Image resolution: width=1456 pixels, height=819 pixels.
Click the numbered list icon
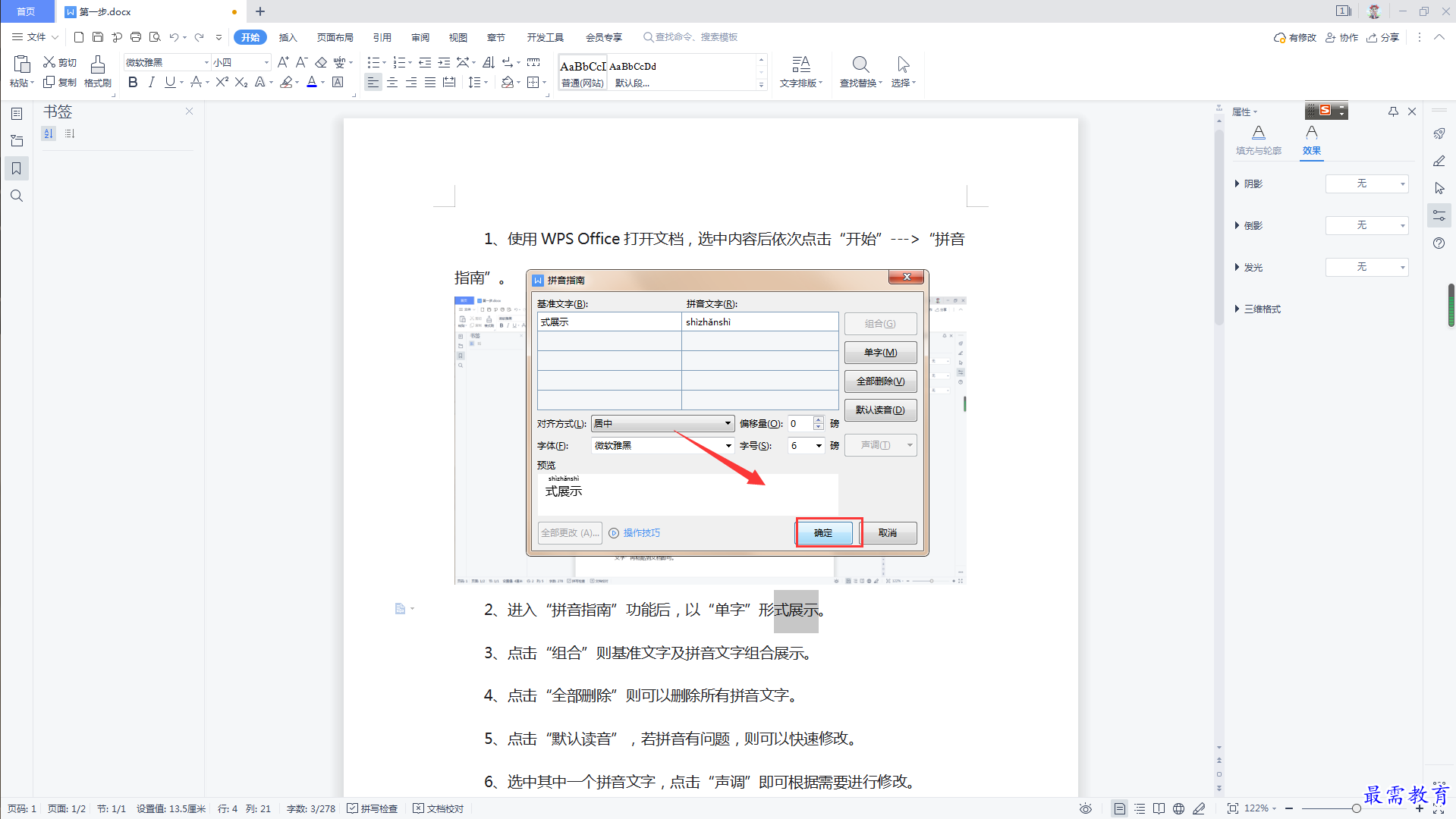[399, 62]
